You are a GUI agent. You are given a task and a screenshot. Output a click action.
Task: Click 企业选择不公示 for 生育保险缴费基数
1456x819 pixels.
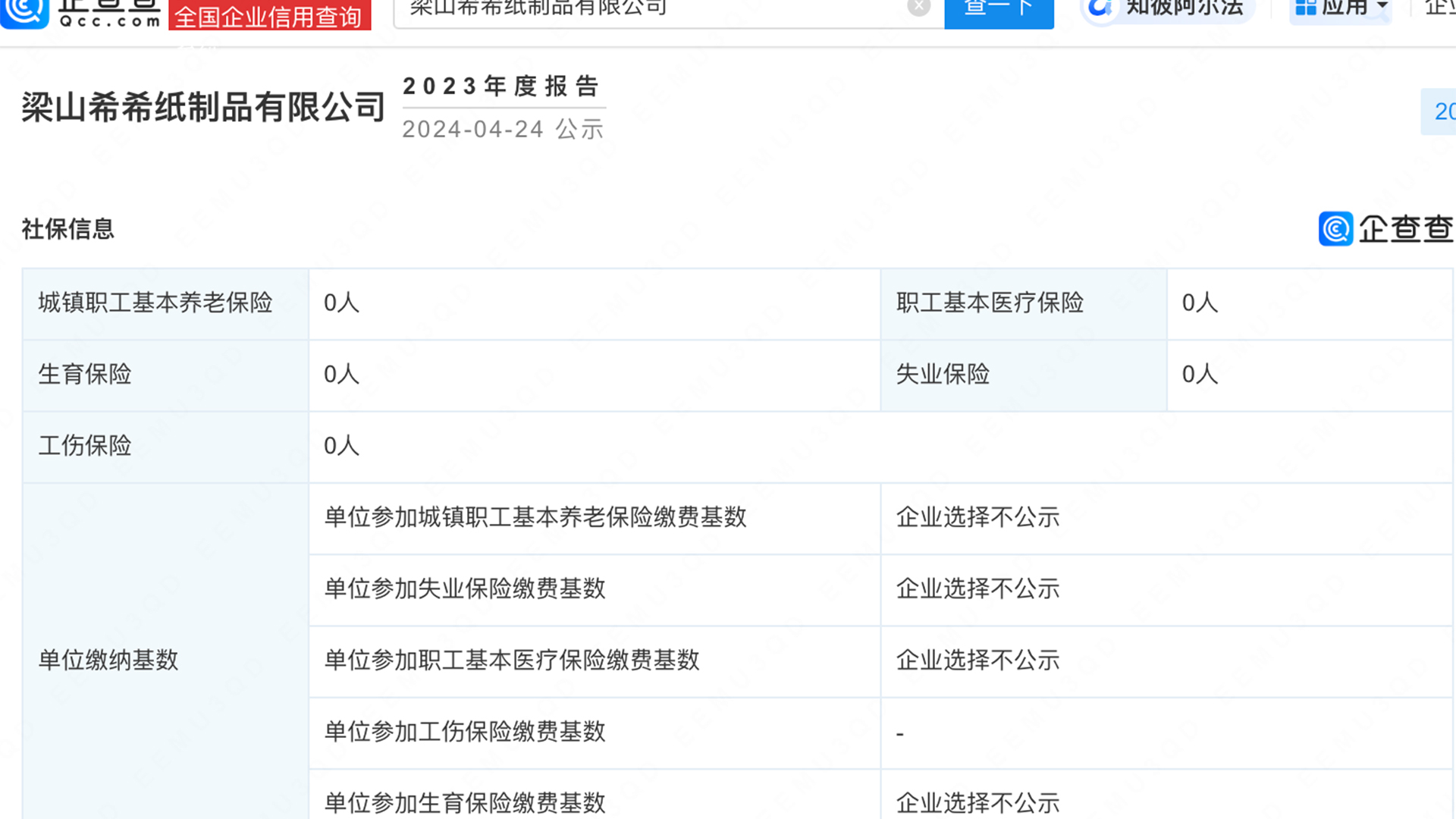[x=977, y=803]
